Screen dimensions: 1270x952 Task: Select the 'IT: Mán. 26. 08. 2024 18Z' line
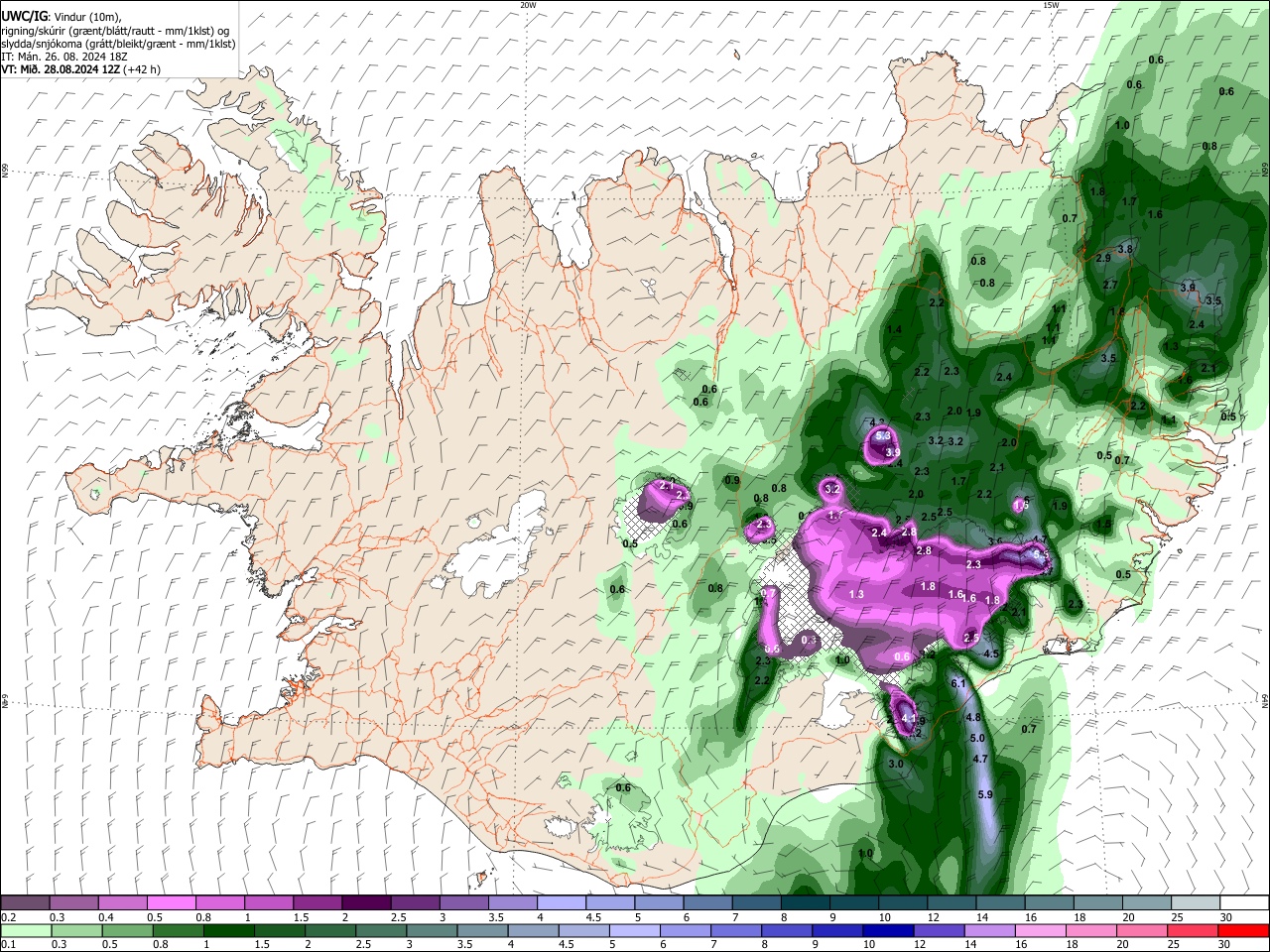click(x=63, y=57)
